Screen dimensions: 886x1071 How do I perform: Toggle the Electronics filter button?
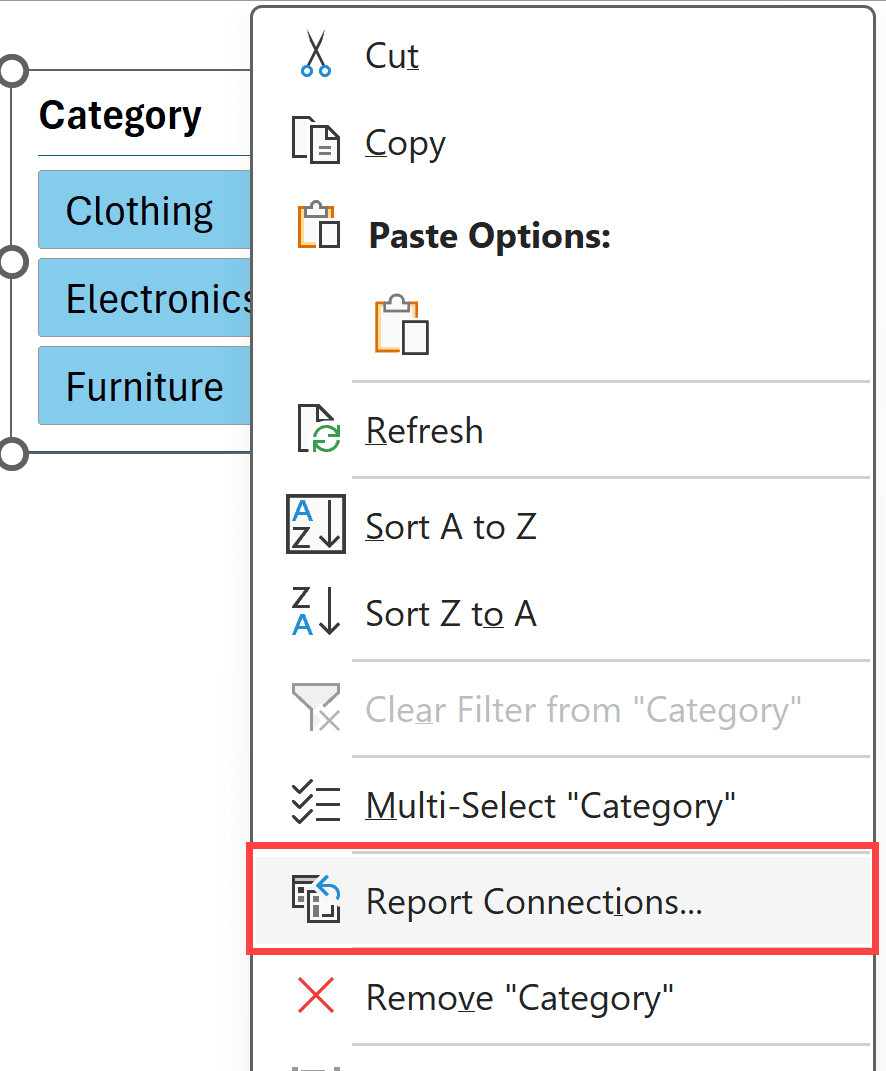(x=139, y=297)
